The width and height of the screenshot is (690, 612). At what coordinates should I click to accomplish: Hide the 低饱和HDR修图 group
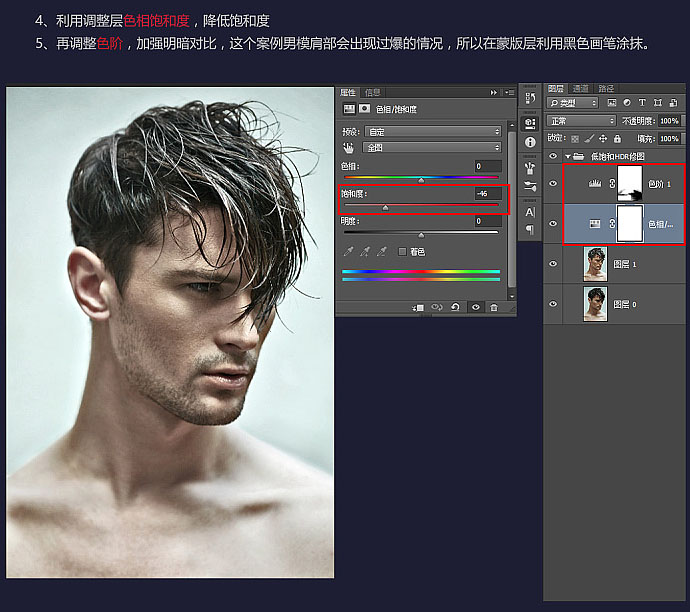coord(553,156)
